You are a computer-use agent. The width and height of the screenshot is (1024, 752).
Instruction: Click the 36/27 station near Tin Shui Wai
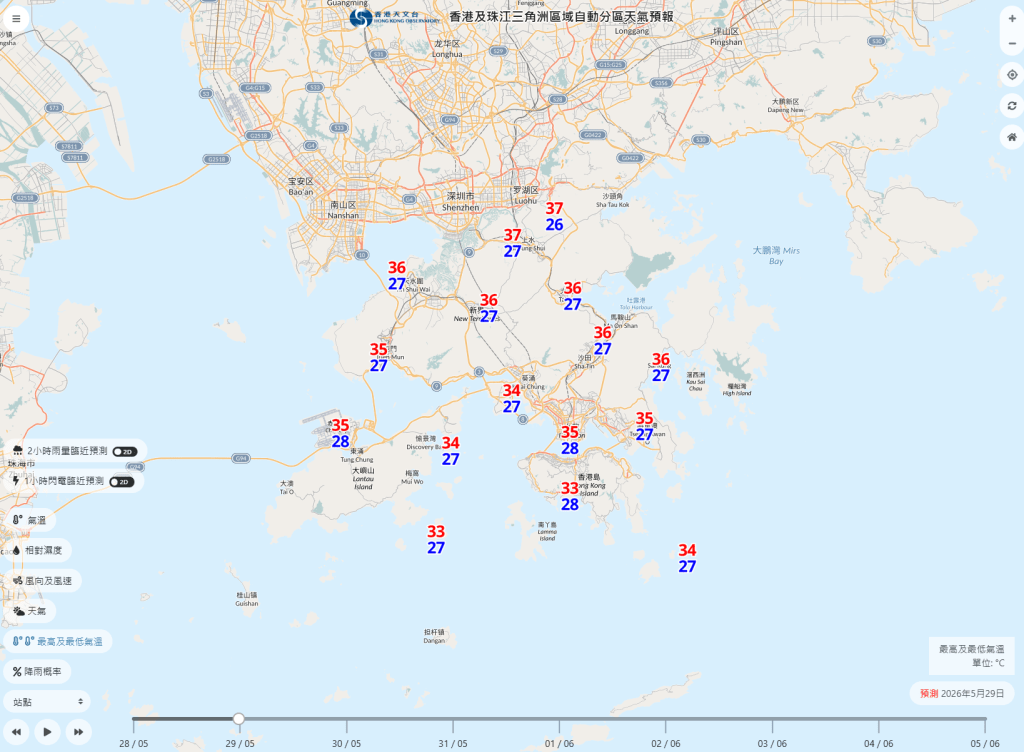397,275
